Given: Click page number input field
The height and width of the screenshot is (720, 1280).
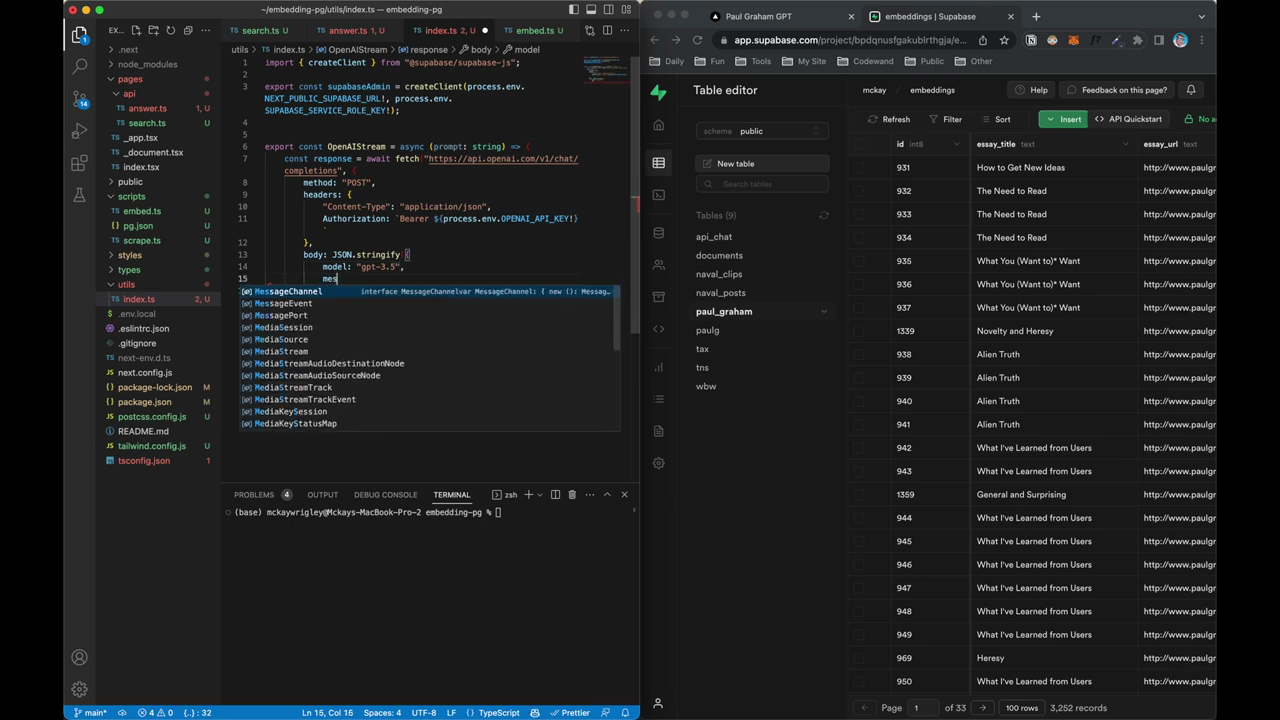Looking at the screenshot, I should click(x=922, y=708).
